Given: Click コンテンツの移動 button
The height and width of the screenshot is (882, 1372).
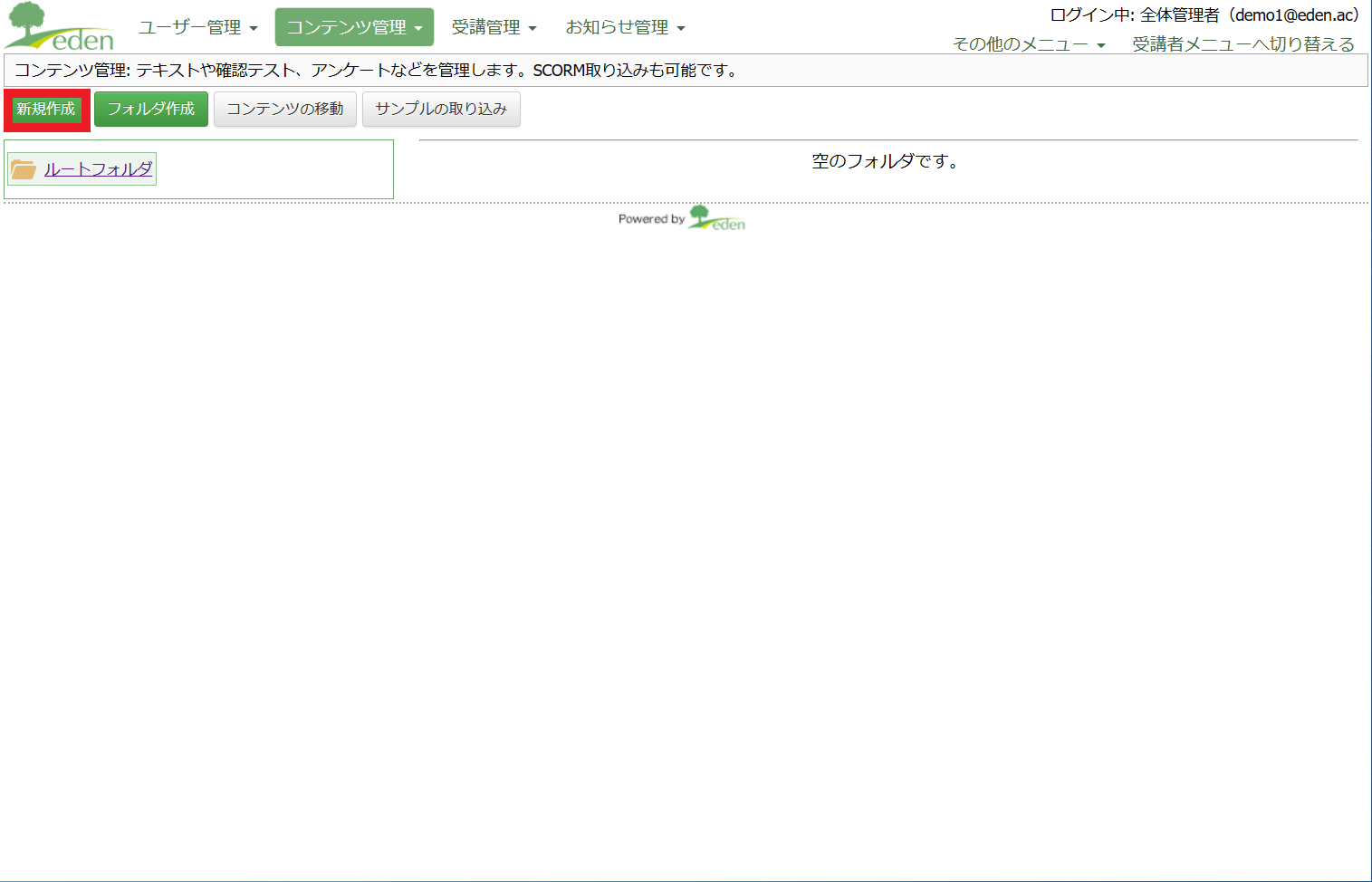Looking at the screenshot, I should click(285, 110).
